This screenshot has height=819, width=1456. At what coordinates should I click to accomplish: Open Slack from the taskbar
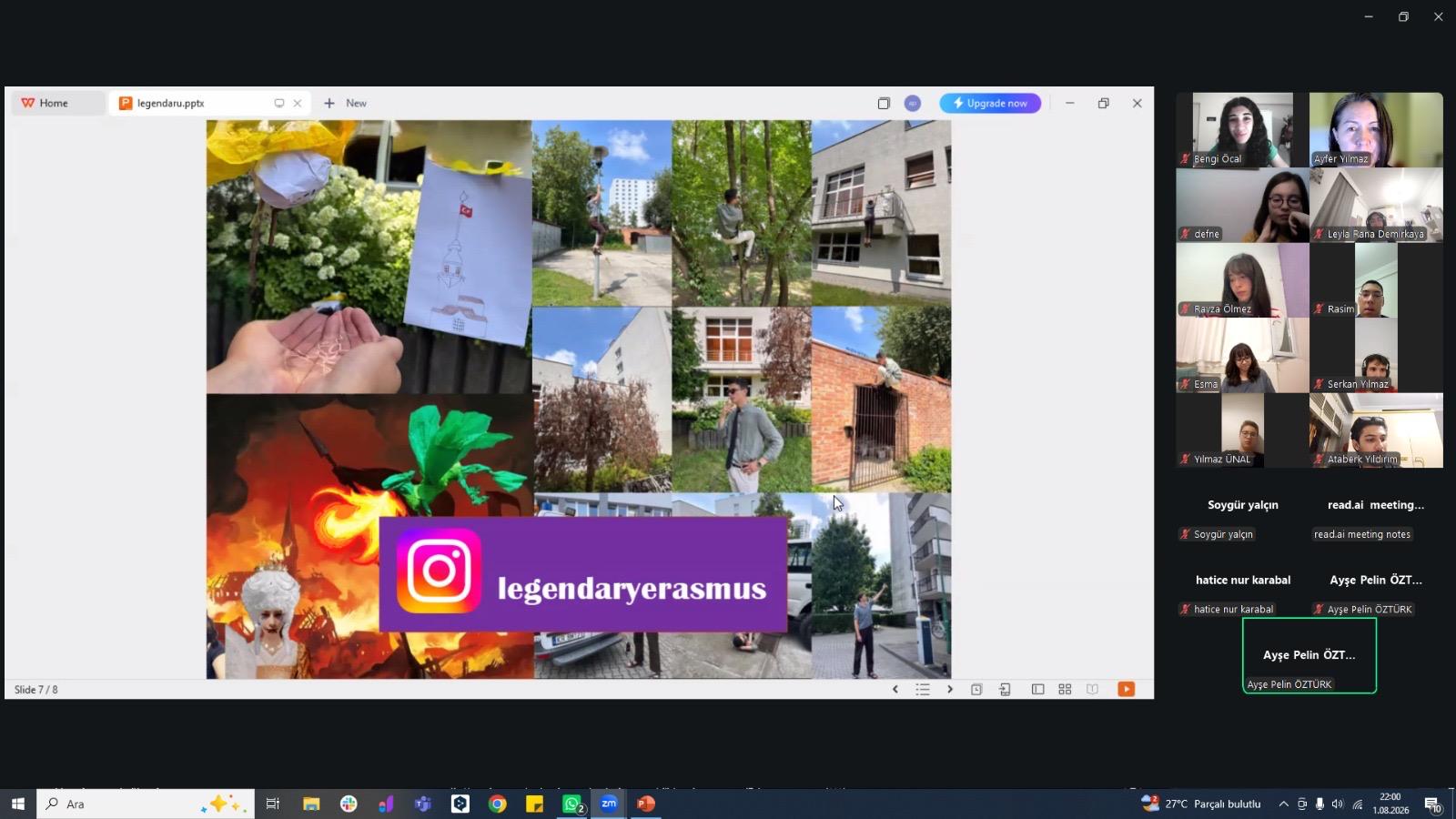(349, 804)
